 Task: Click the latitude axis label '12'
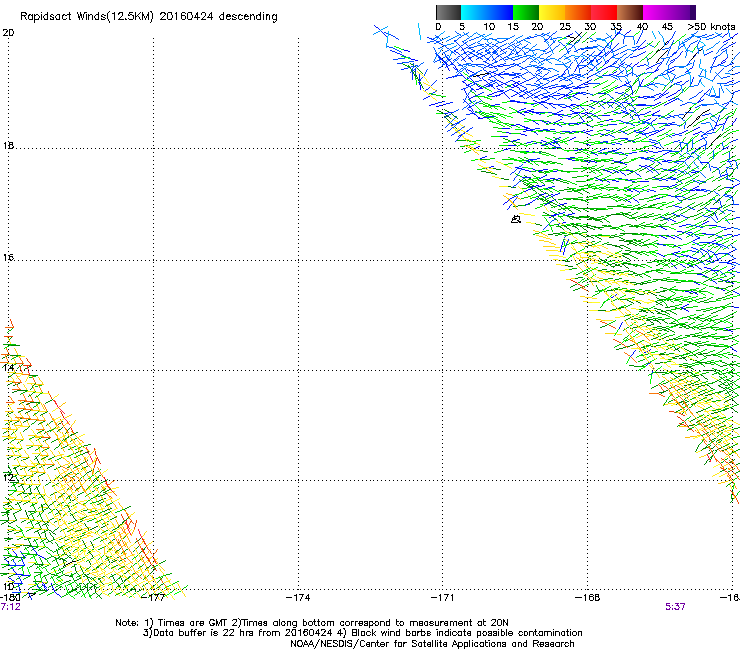[8, 478]
